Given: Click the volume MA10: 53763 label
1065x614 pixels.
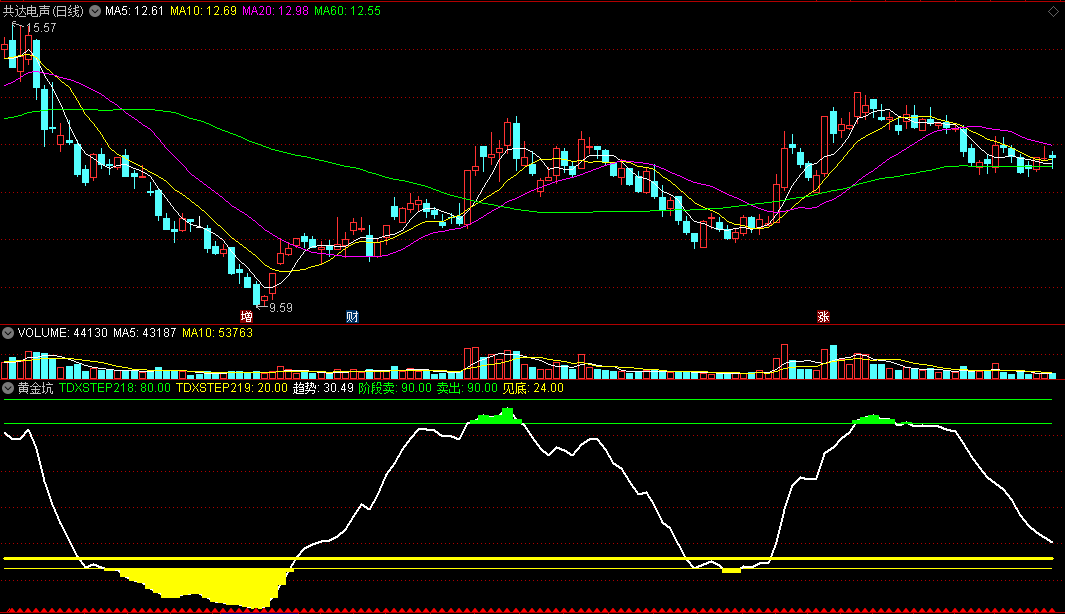Looking at the screenshot, I should (217, 333).
